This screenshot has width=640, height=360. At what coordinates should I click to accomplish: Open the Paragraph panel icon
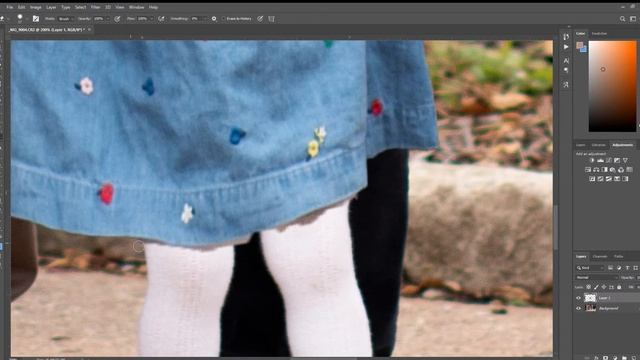point(566,71)
